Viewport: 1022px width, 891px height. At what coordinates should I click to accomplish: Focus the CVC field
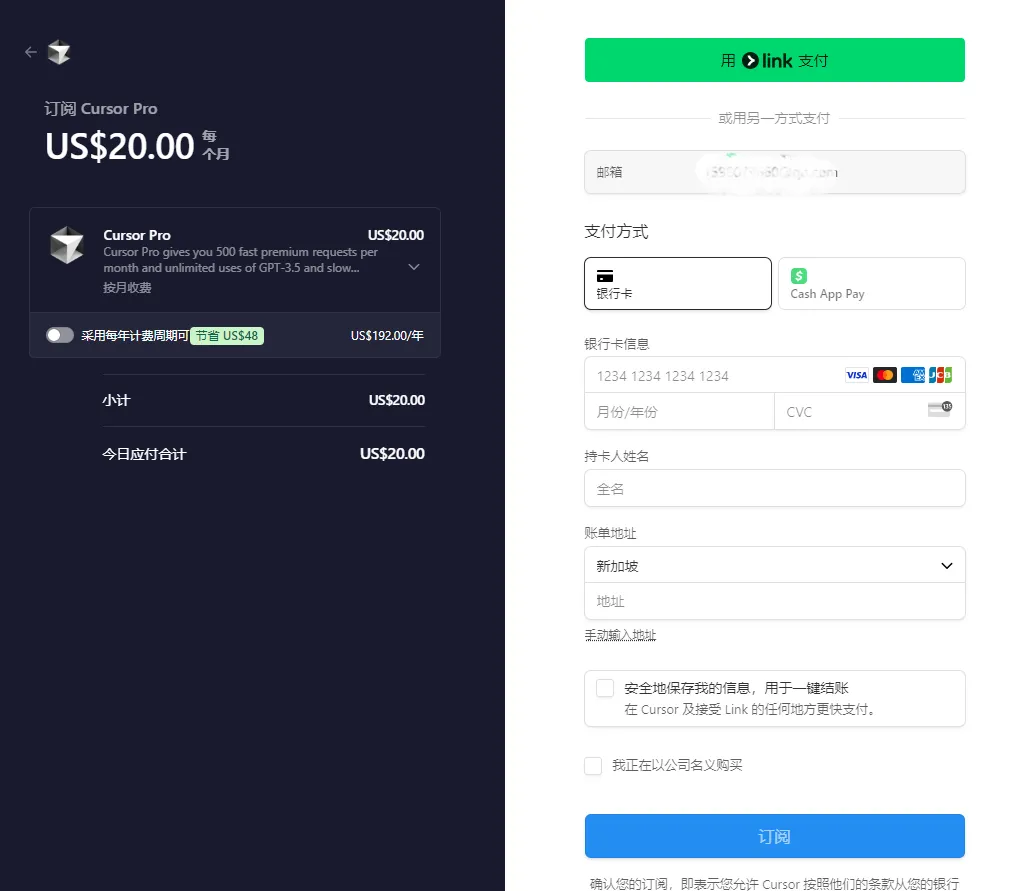869,412
